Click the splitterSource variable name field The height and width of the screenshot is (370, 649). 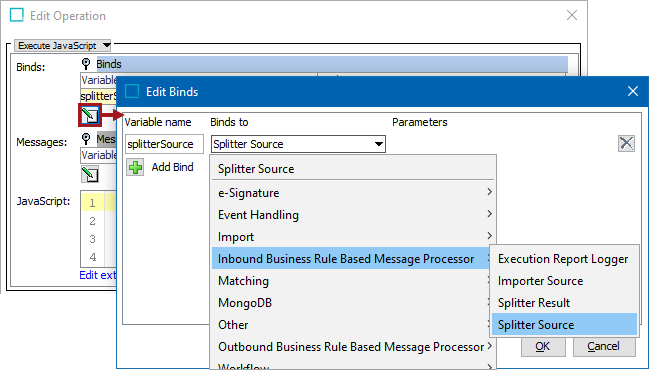click(x=164, y=144)
